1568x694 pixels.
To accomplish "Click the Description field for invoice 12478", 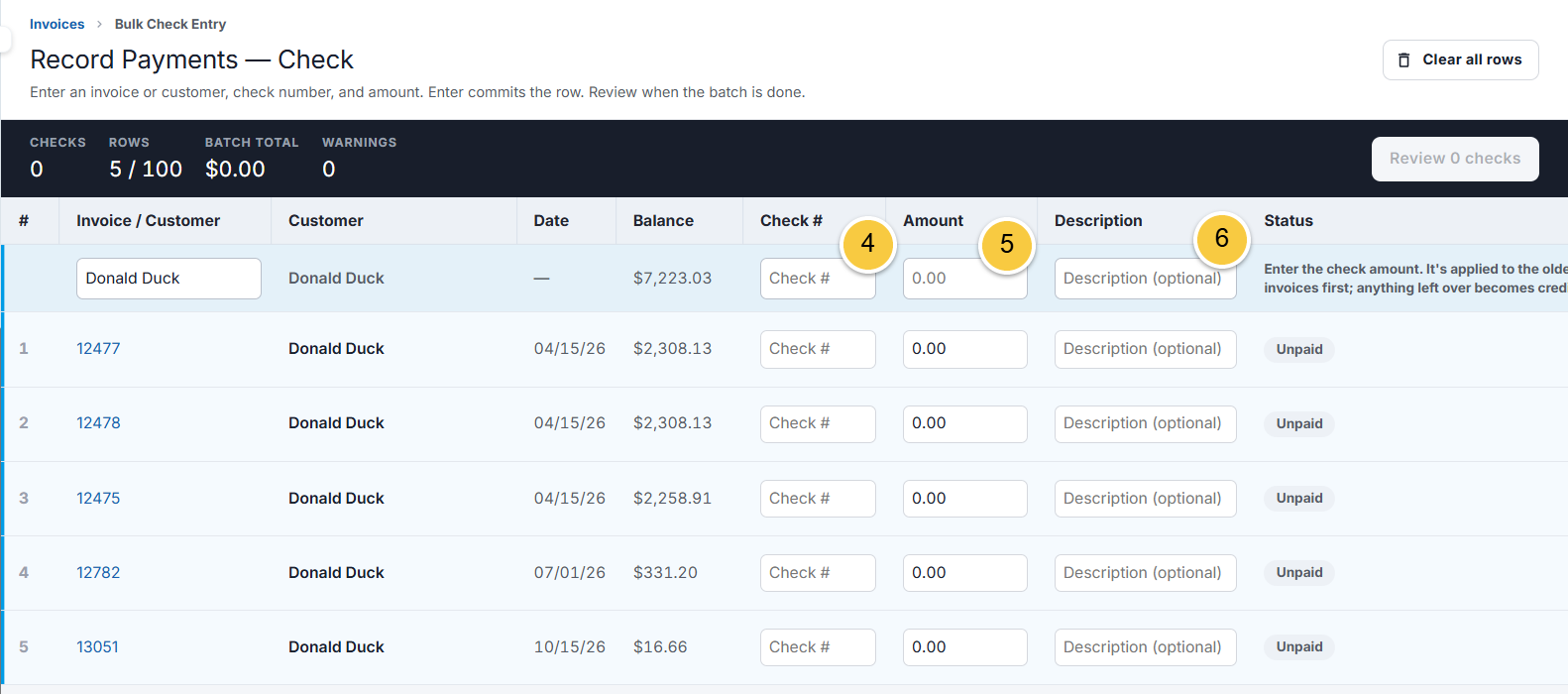I will [1145, 423].
